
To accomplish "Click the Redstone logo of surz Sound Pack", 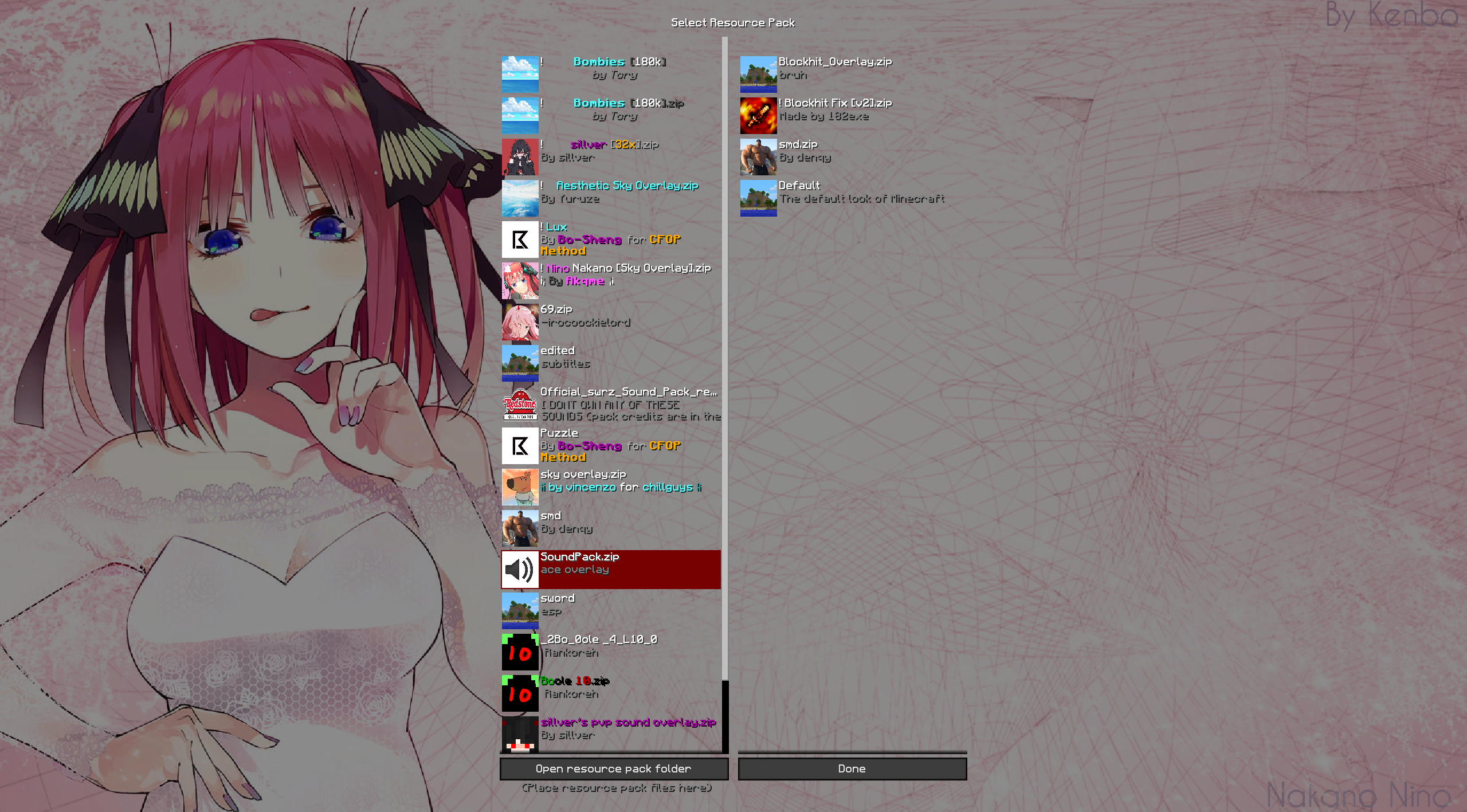I will pyautogui.click(x=520, y=405).
